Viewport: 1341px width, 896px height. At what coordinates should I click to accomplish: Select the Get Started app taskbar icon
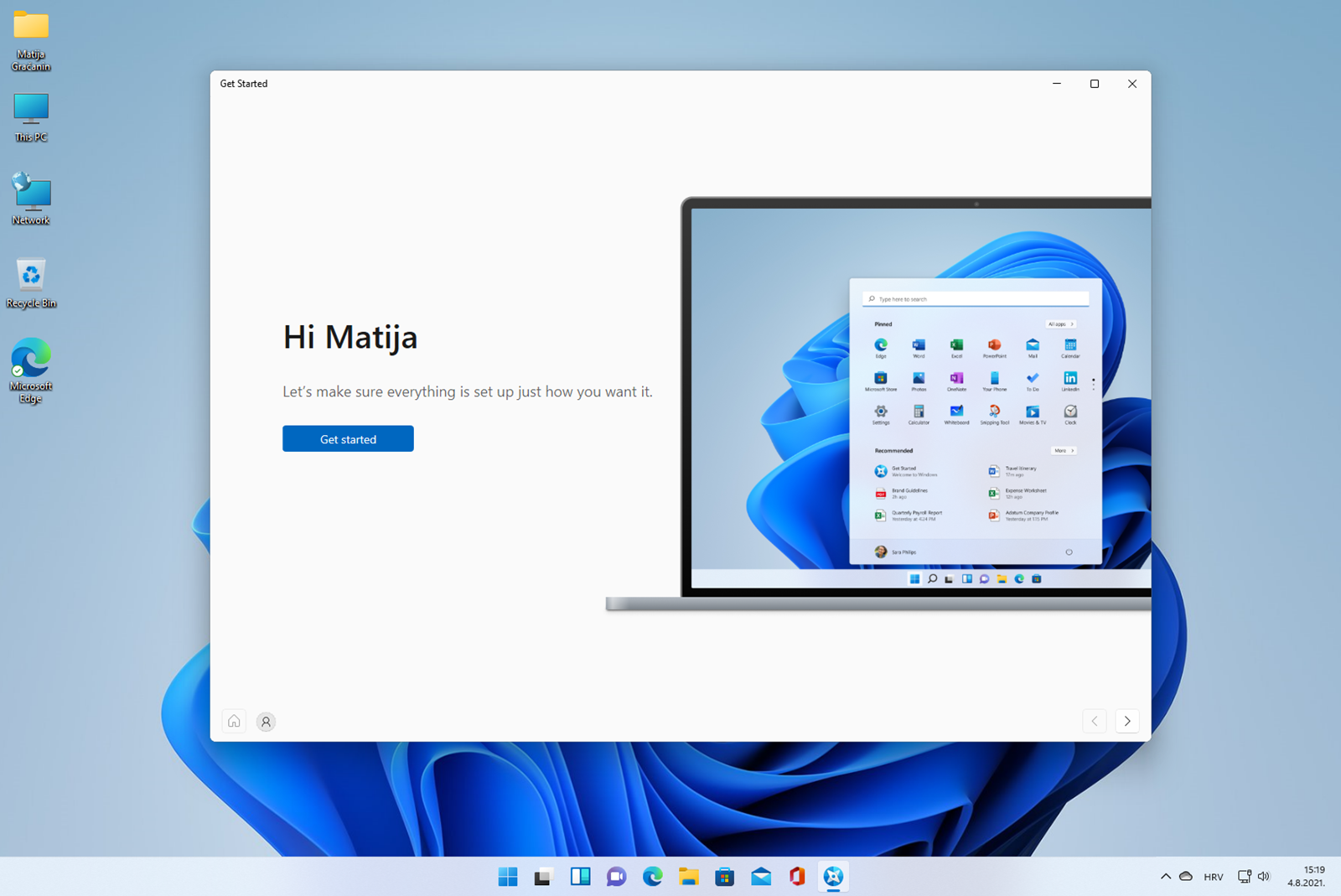pyautogui.click(x=833, y=877)
